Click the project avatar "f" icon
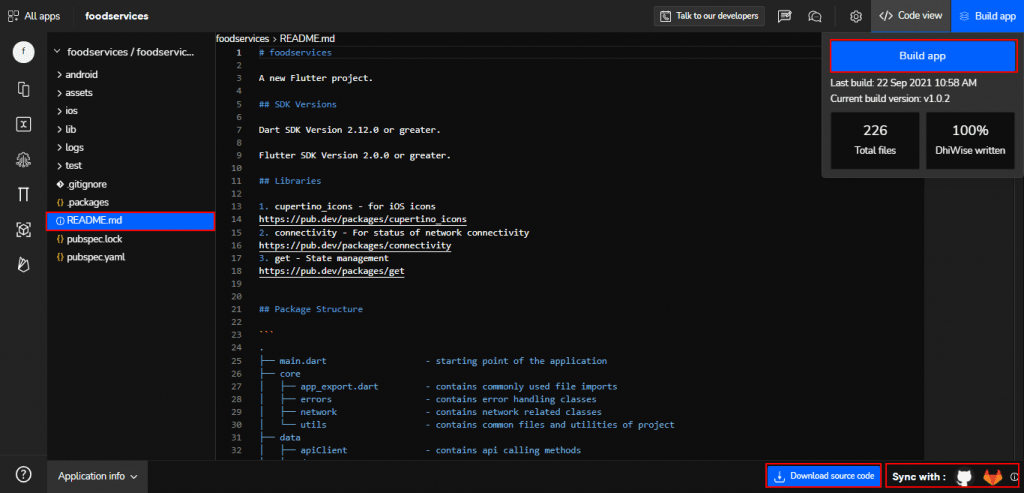 tap(24, 53)
